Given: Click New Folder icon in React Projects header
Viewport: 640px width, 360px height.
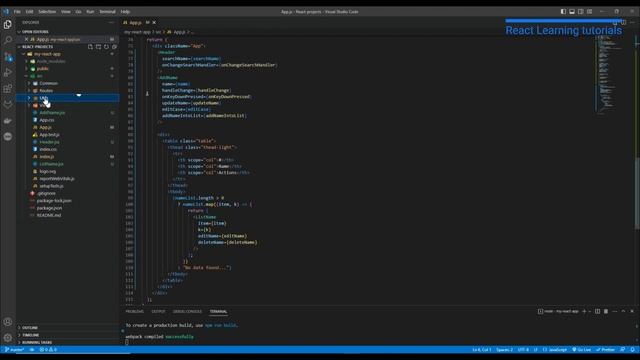Looking at the screenshot, I should coord(98,47).
